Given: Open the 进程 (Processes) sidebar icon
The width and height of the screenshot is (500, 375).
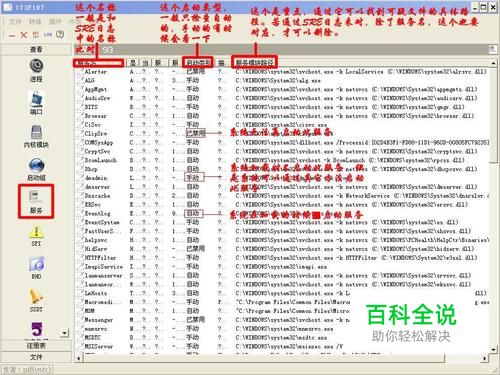Looking at the screenshot, I should (36, 70).
